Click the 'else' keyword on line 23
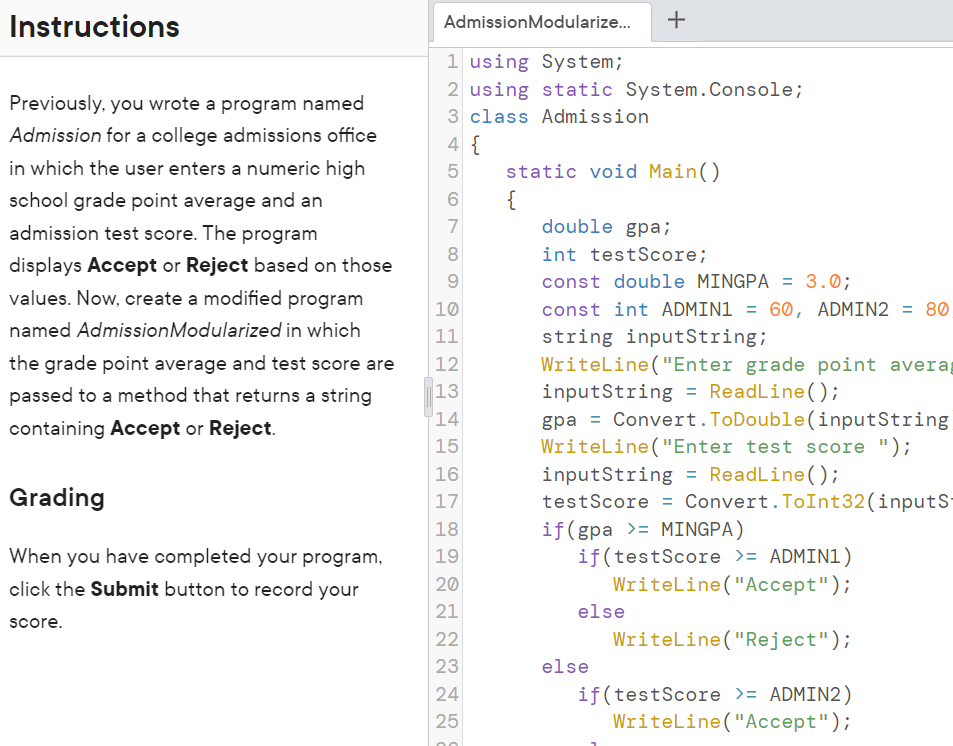This screenshot has height=746, width=953. [x=564, y=666]
